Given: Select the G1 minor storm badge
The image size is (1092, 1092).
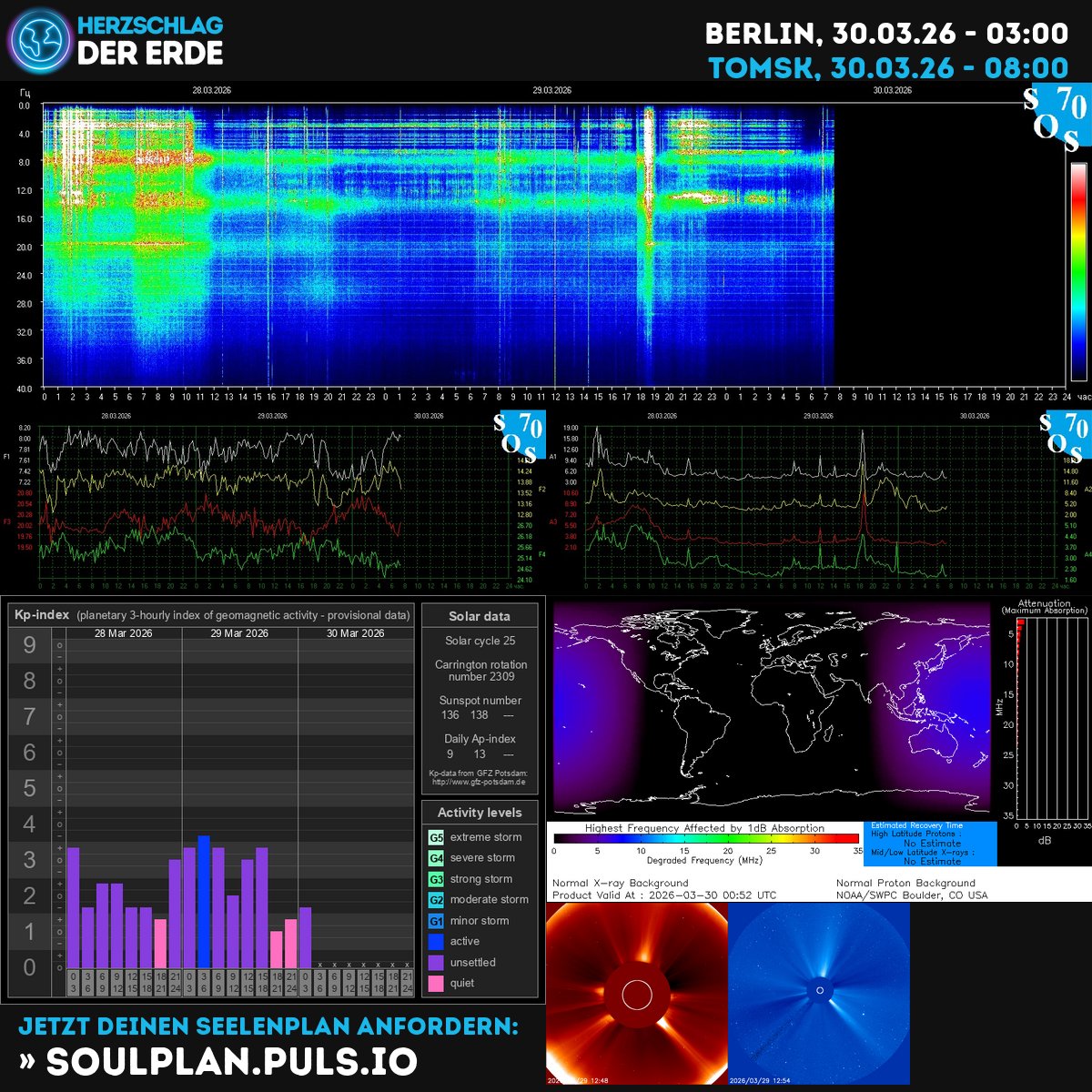Looking at the screenshot, I should tap(436, 921).
